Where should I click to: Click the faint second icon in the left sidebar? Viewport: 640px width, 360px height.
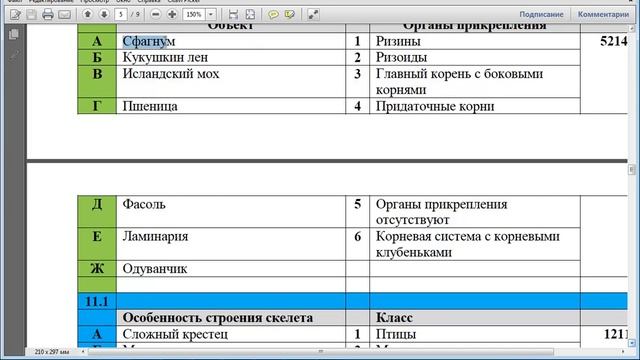[x=14, y=55]
